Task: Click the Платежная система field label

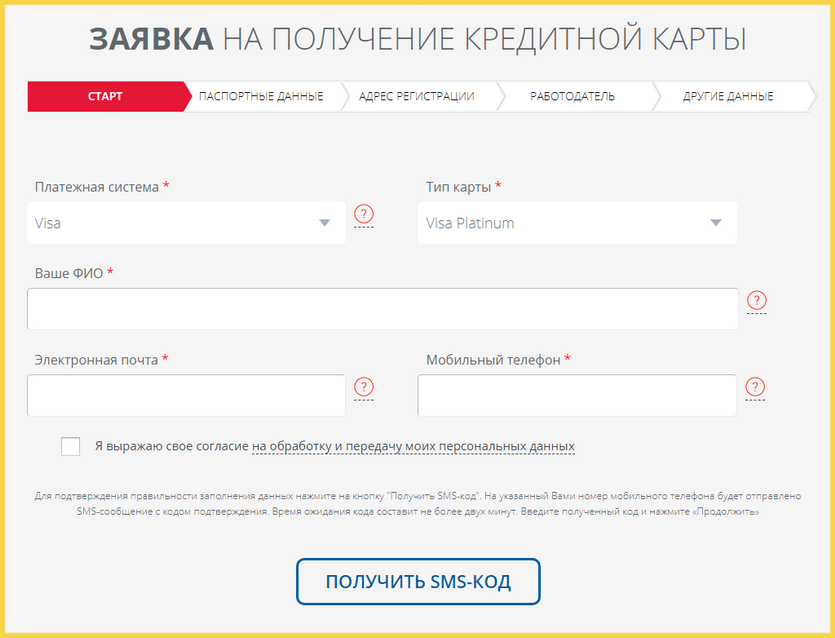Action: 102,187
